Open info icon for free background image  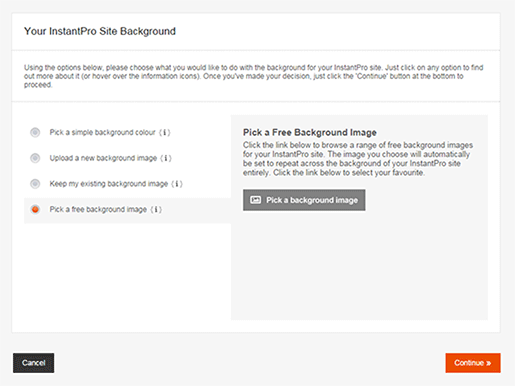pos(156,209)
